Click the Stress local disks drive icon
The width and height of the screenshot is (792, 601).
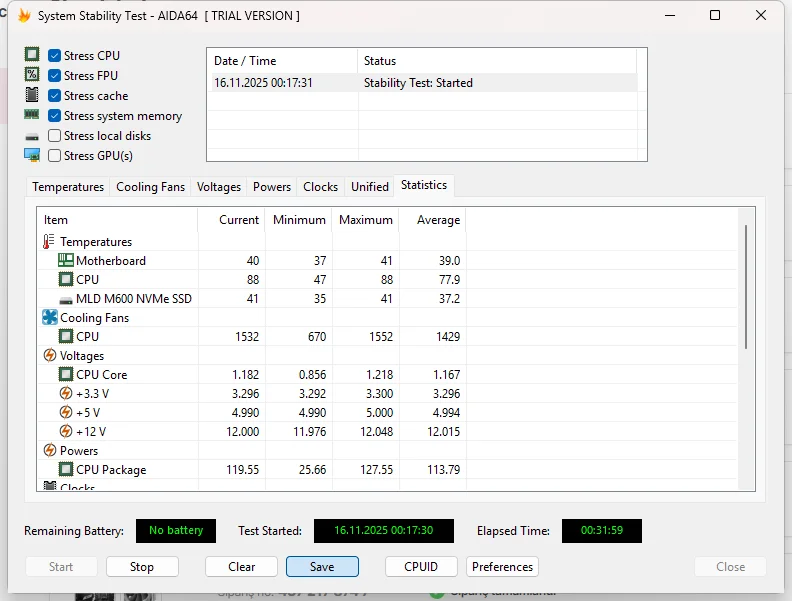pyautogui.click(x=32, y=137)
